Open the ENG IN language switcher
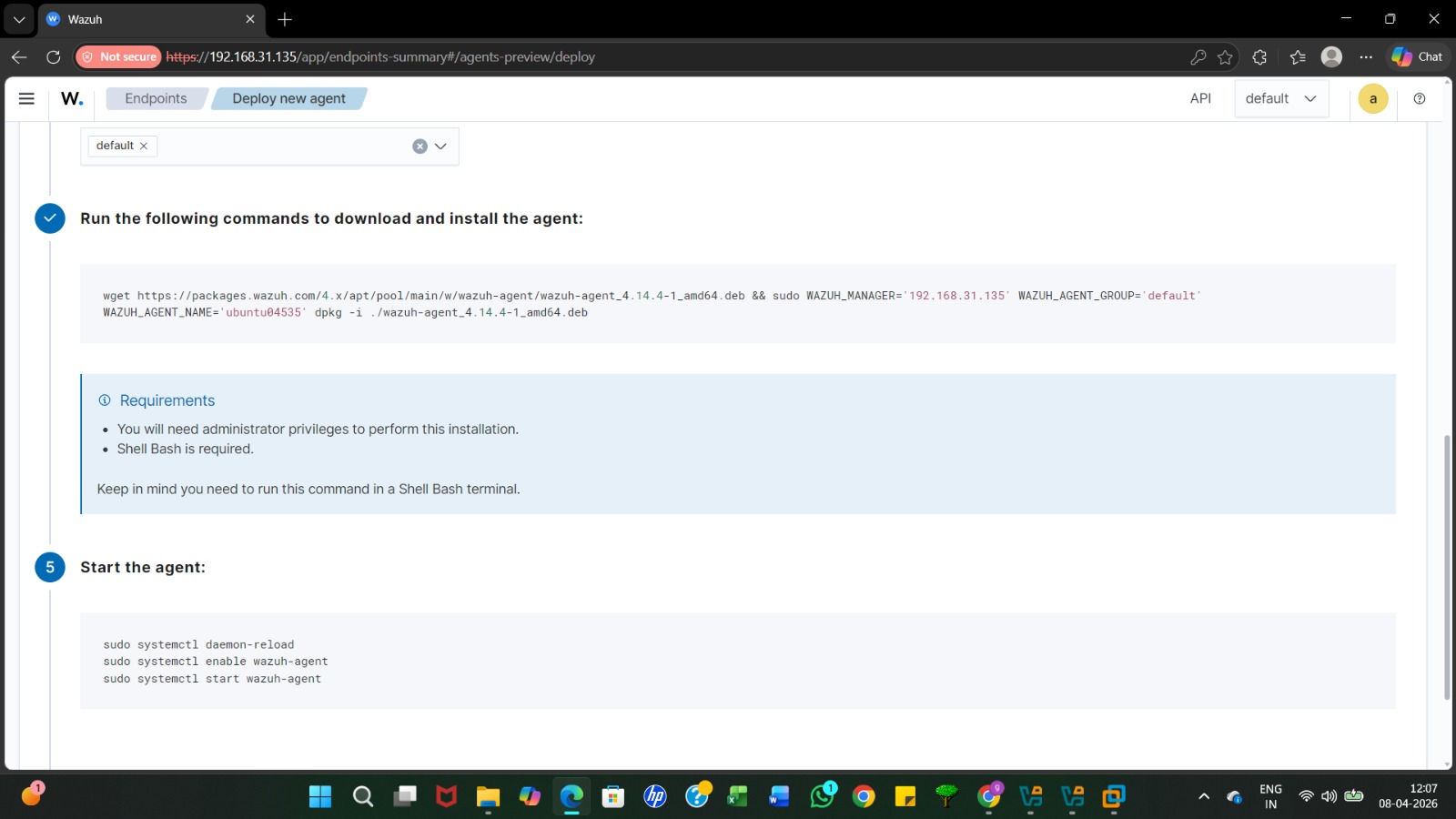The image size is (1456, 819). point(1270,796)
